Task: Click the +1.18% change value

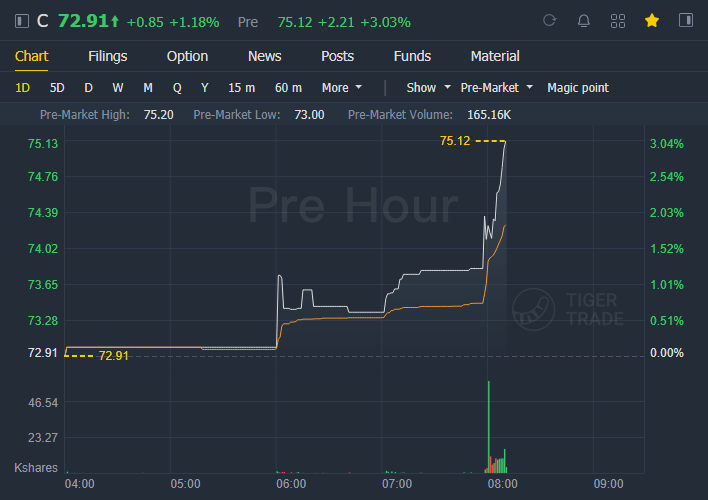Action: click(x=194, y=22)
